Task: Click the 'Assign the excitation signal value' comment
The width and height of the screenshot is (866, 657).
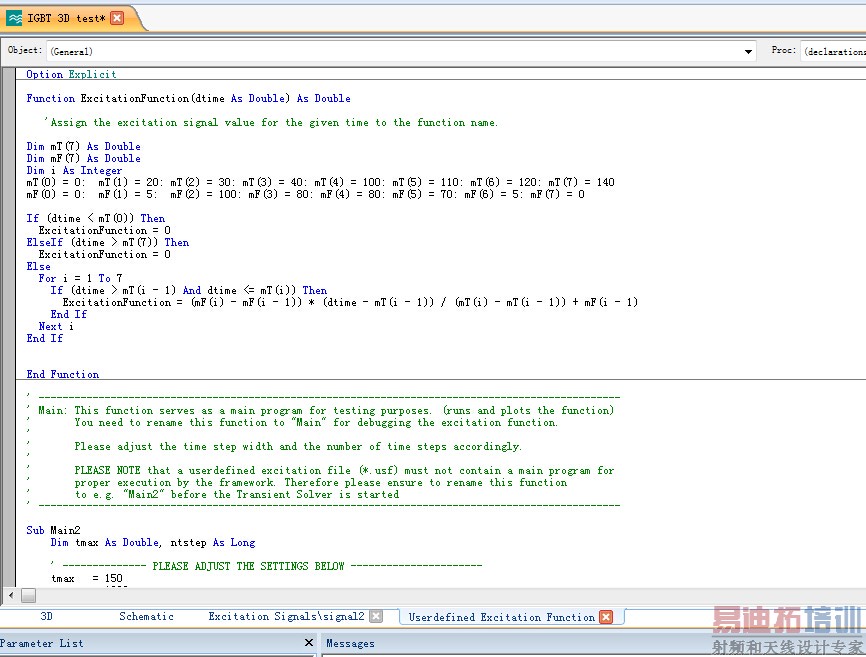Action: pyautogui.click(x=272, y=123)
